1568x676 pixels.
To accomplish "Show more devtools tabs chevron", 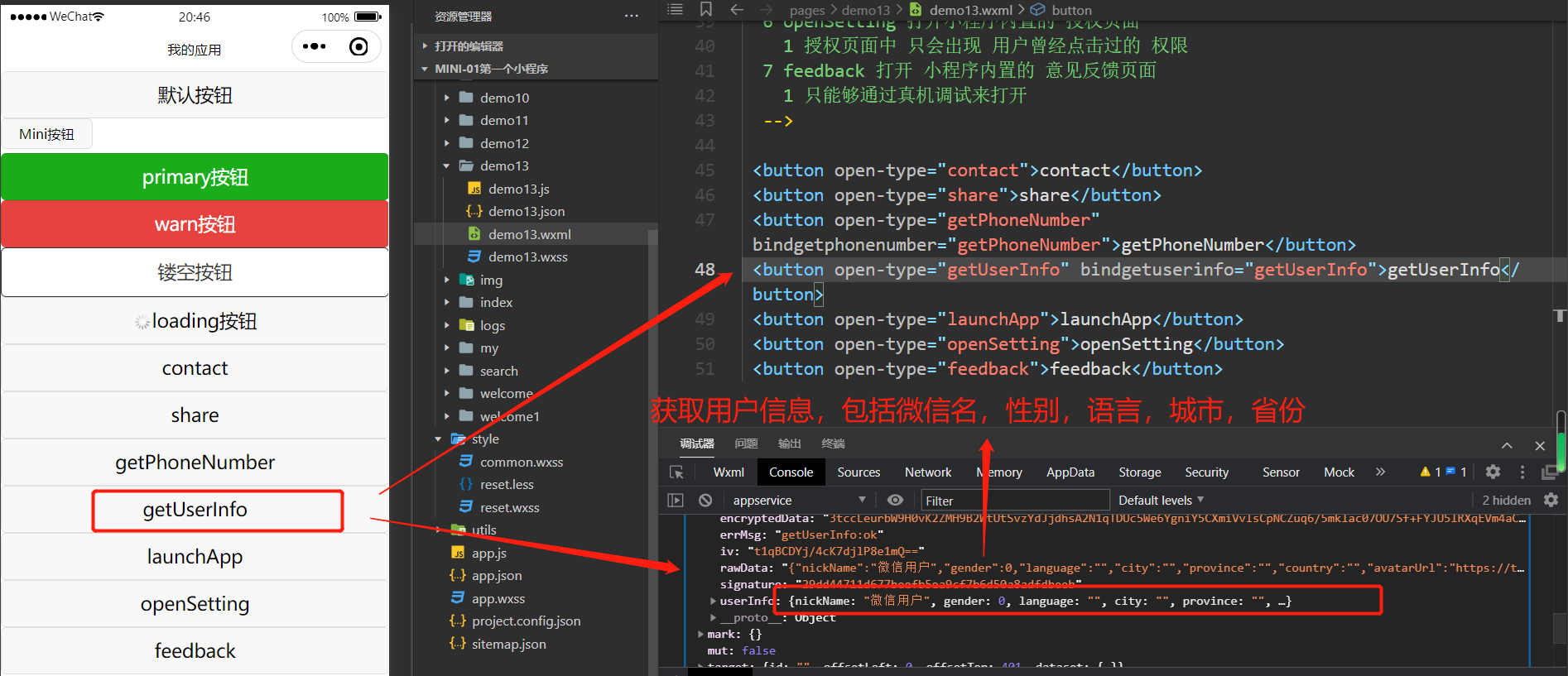I will 1380,472.
